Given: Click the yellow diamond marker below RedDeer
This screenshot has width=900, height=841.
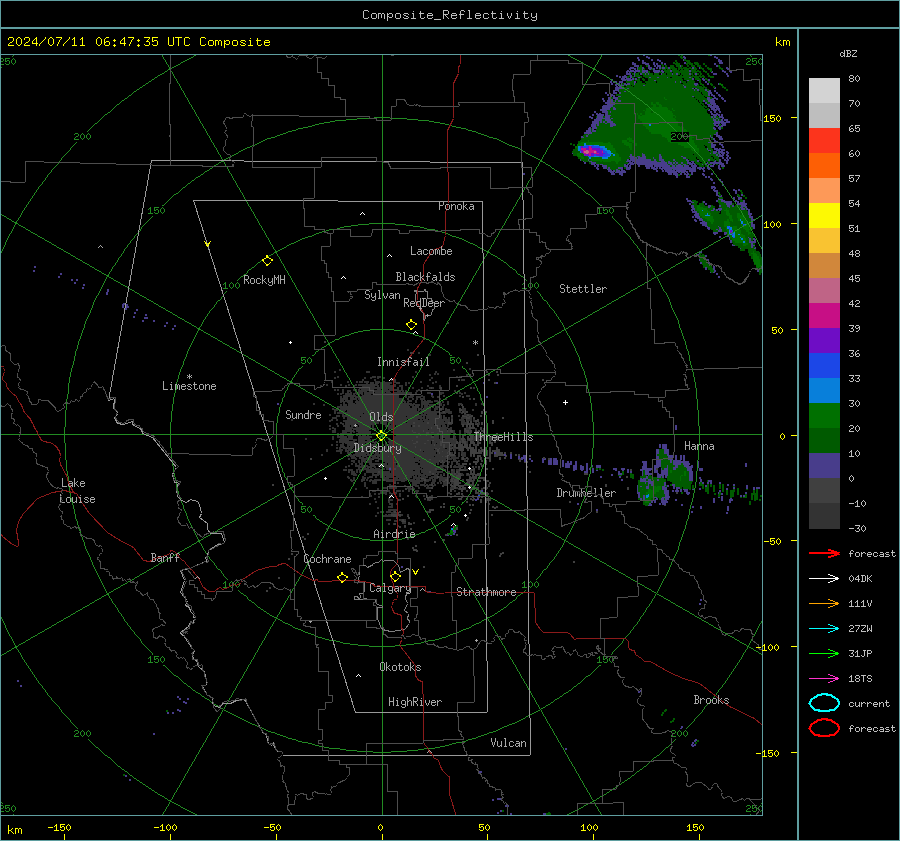Looking at the screenshot, I should click(x=412, y=325).
